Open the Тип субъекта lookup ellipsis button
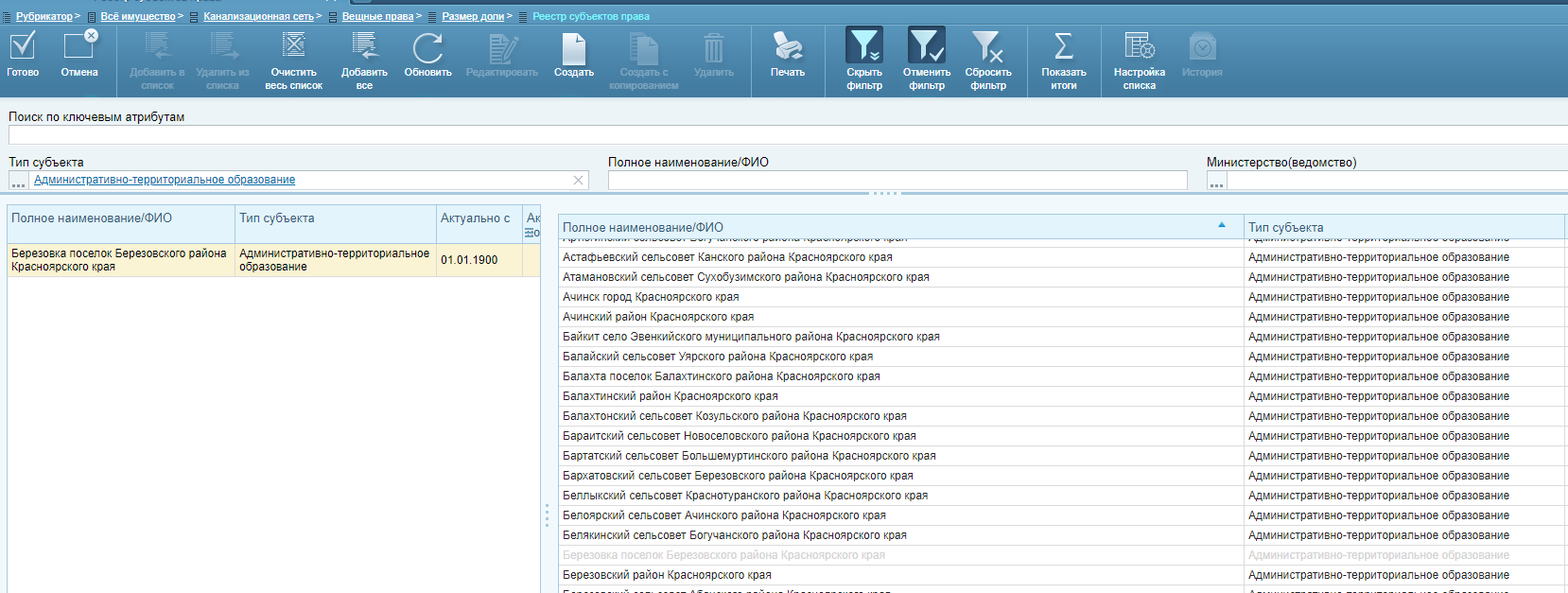Viewport: 1568px width, 593px height. click(18, 181)
